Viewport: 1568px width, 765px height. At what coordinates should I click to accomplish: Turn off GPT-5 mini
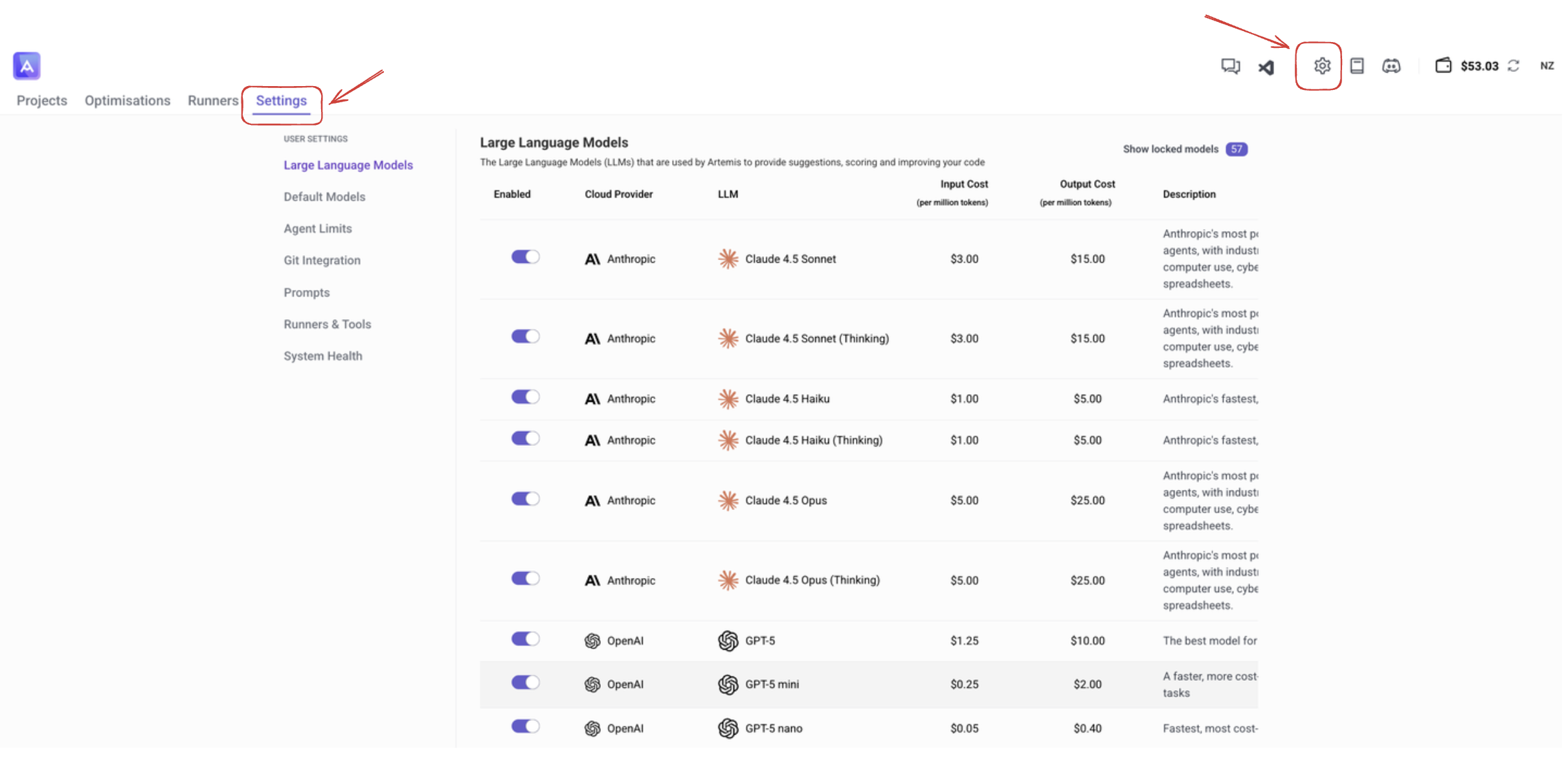pyautogui.click(x=526, y=682)
